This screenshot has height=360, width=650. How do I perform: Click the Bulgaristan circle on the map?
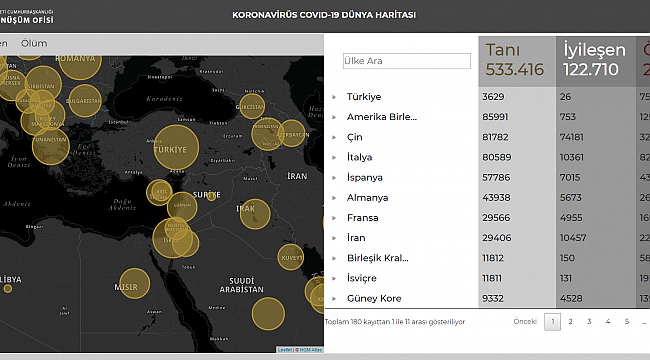(85, 101)
